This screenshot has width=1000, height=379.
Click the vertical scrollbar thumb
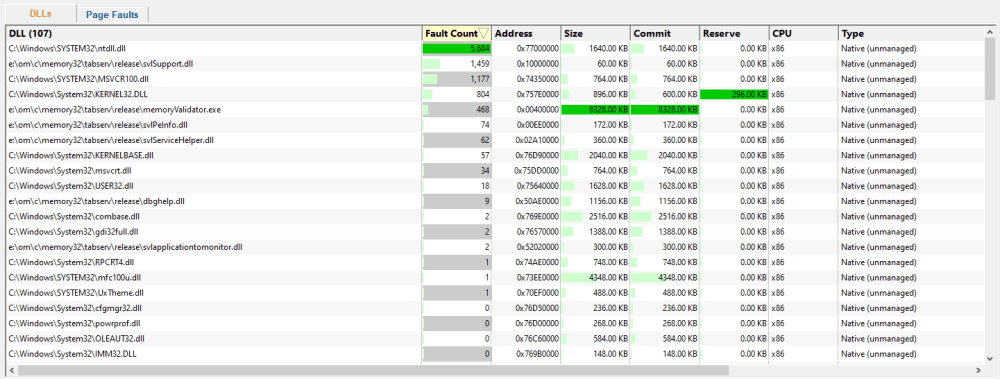coord(990,69)
